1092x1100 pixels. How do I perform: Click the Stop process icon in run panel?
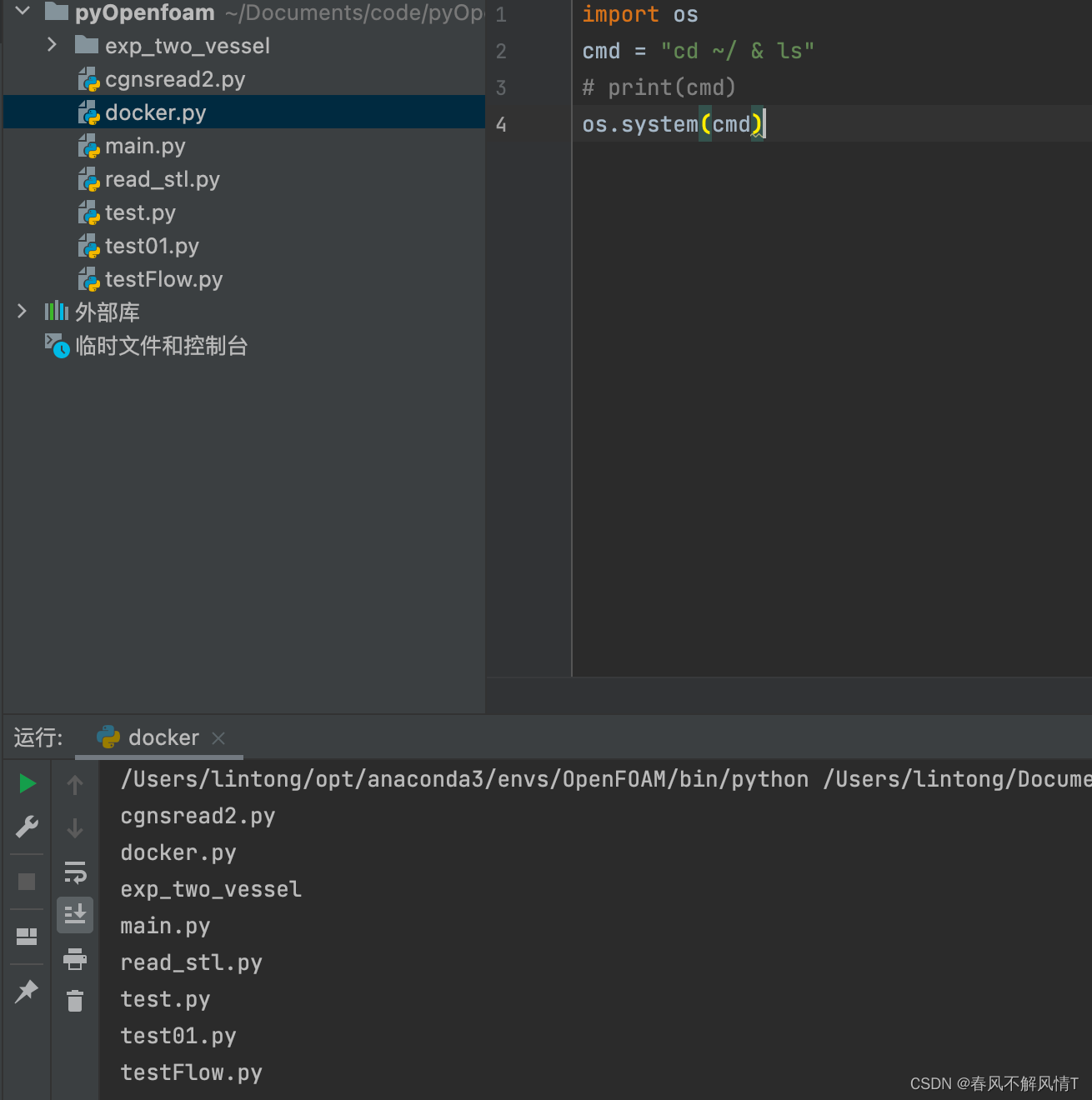(x=27, y=881)
